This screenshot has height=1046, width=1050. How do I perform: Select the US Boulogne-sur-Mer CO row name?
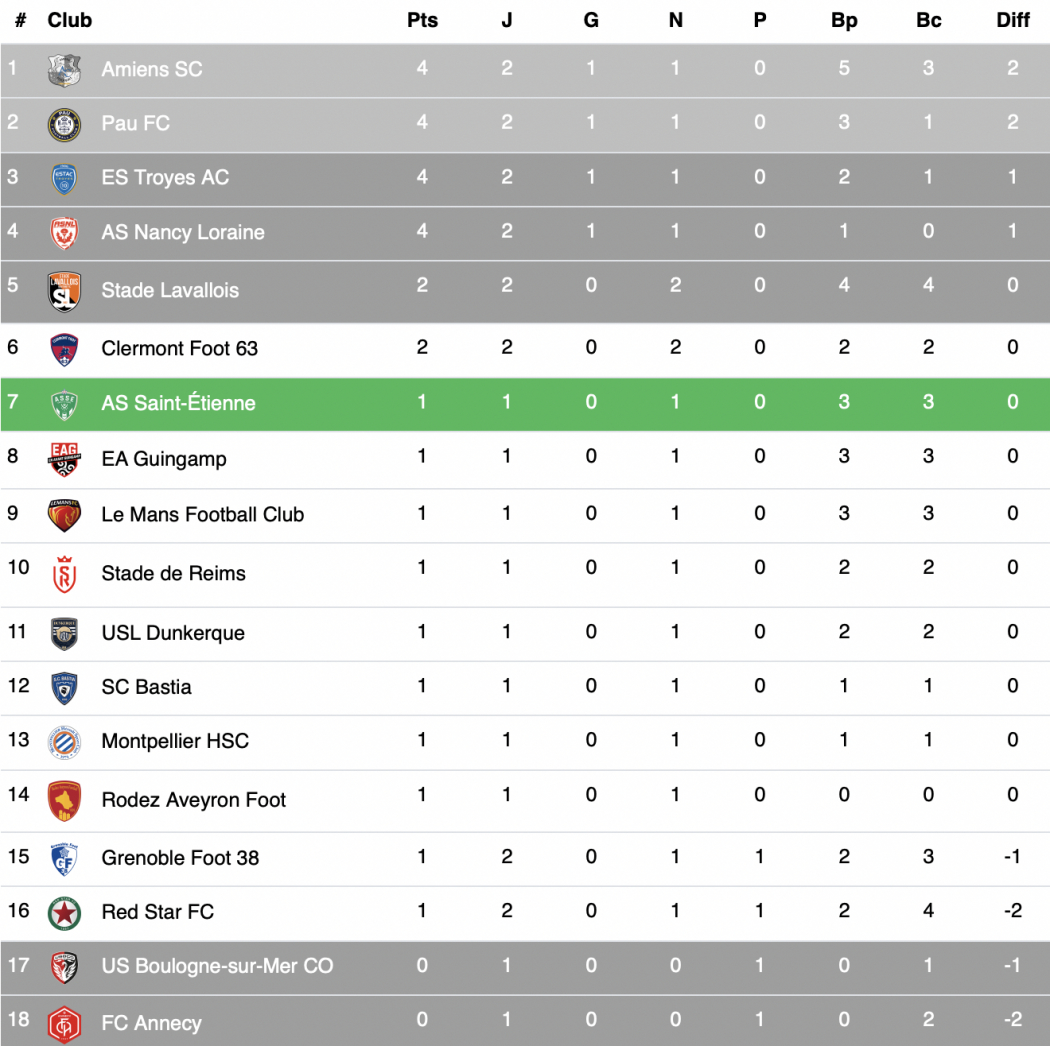[217, 966]
